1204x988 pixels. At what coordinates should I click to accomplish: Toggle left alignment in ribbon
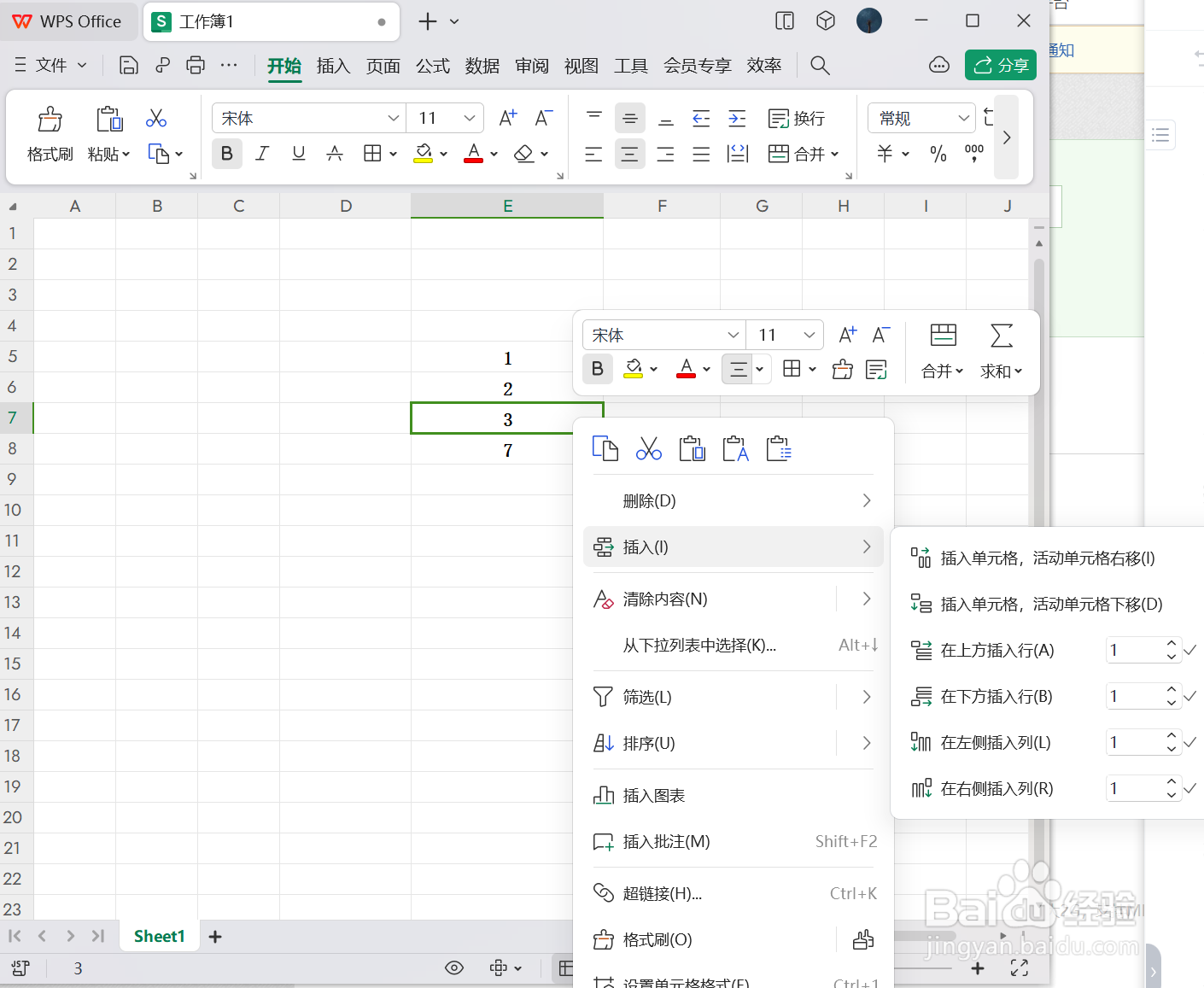[x=593, y=154]
